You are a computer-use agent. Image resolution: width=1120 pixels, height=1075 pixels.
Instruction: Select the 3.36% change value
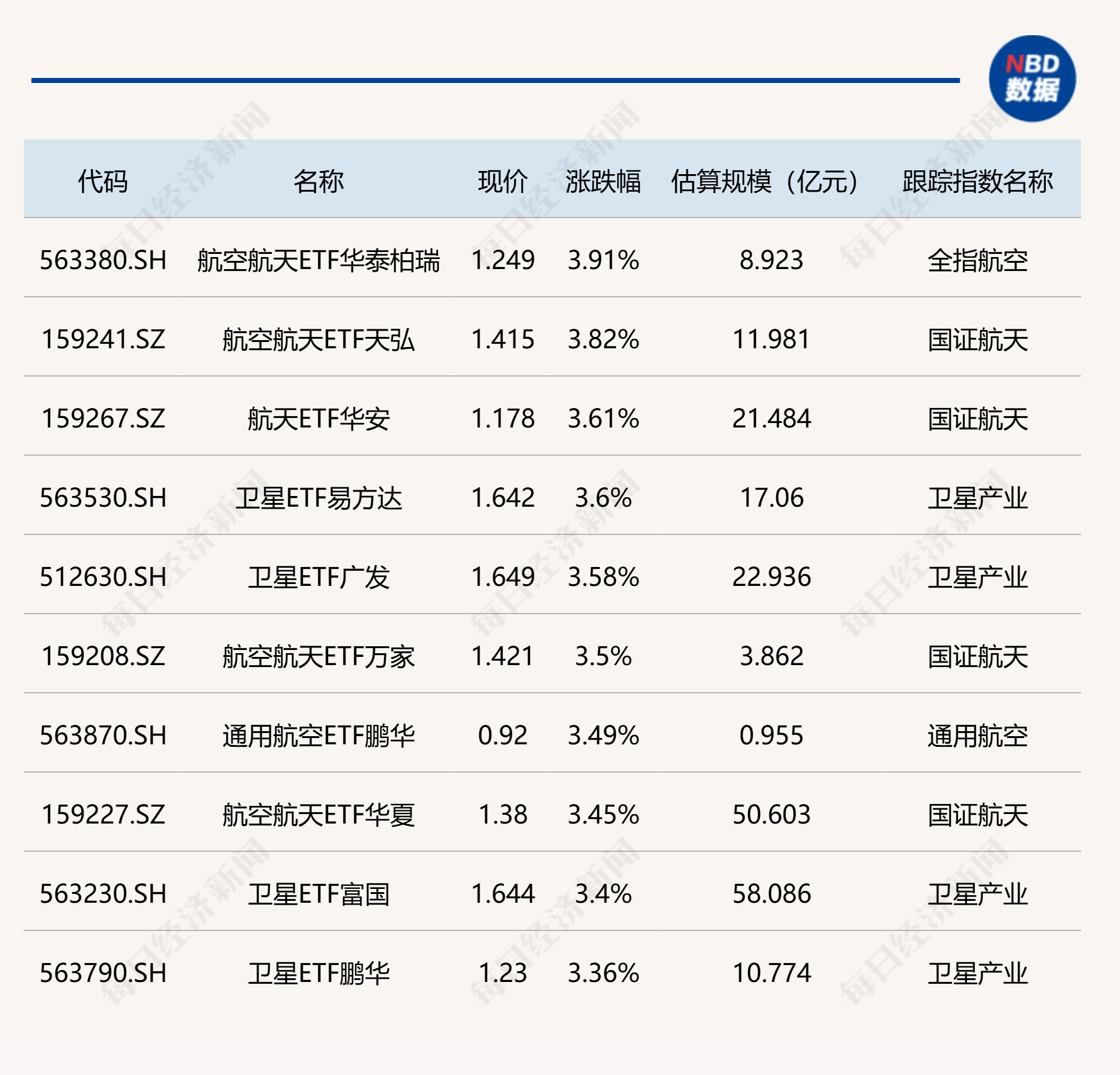coord(603,973)
